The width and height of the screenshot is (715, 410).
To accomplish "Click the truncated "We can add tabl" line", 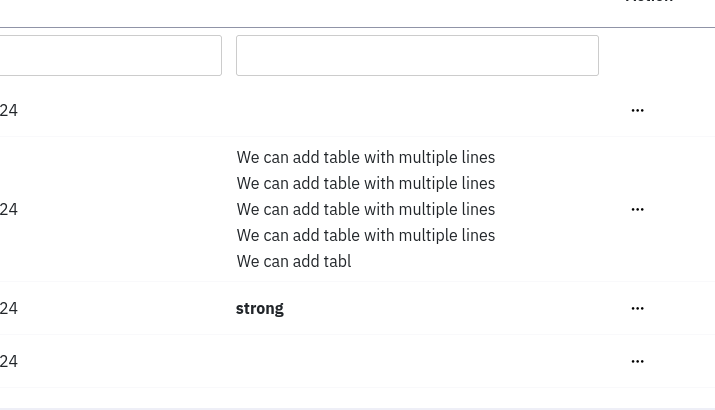I will pyautogui.click(x=294, y=261).
